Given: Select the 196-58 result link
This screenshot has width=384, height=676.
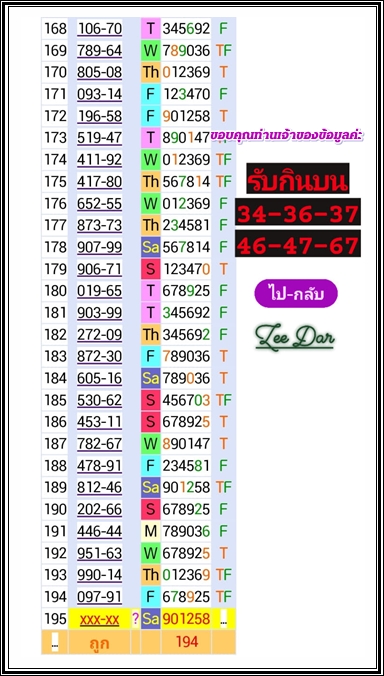Looking at the screenshot, I should pos(100,116).
